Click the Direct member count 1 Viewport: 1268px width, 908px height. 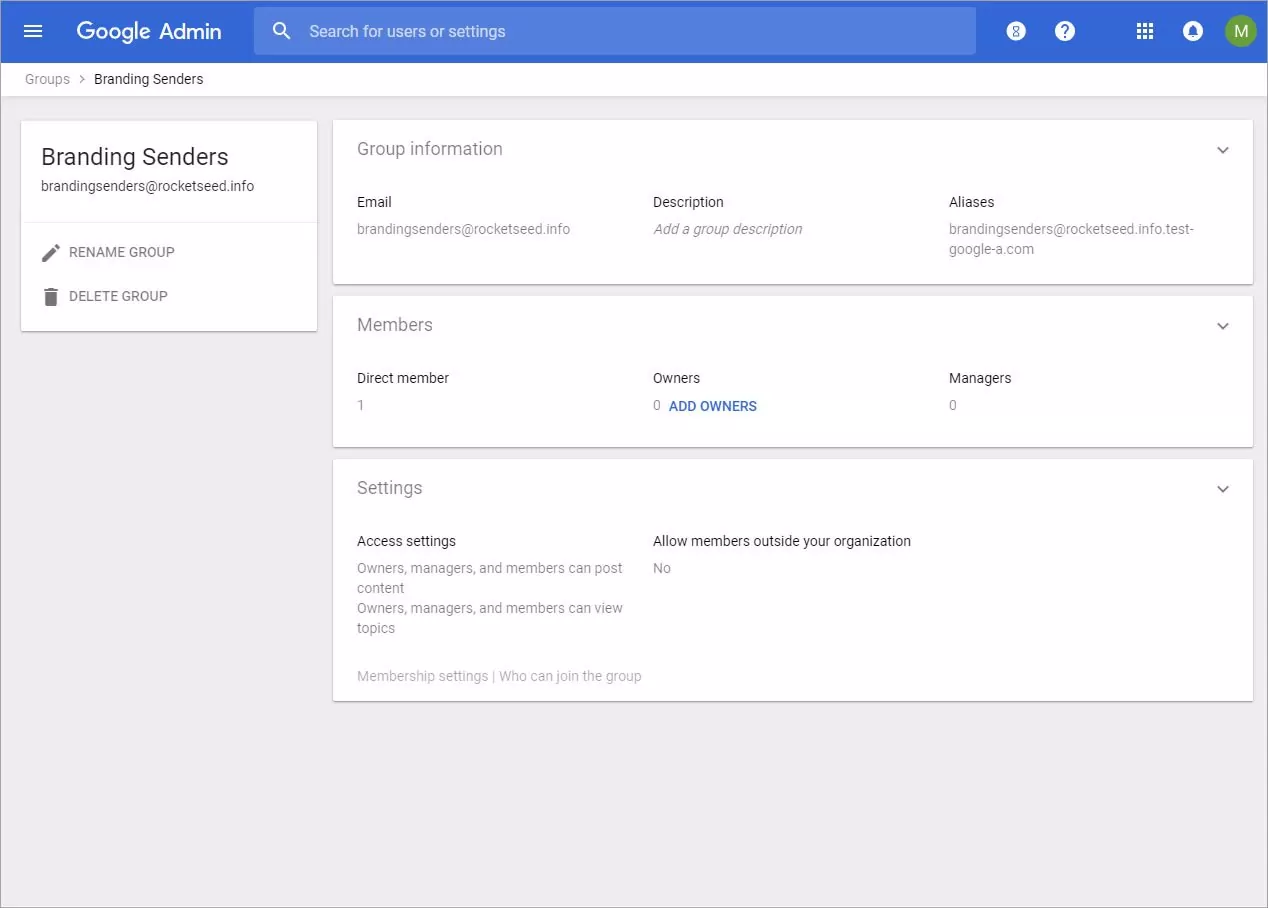pyautogui.click(x=361, y=405)
